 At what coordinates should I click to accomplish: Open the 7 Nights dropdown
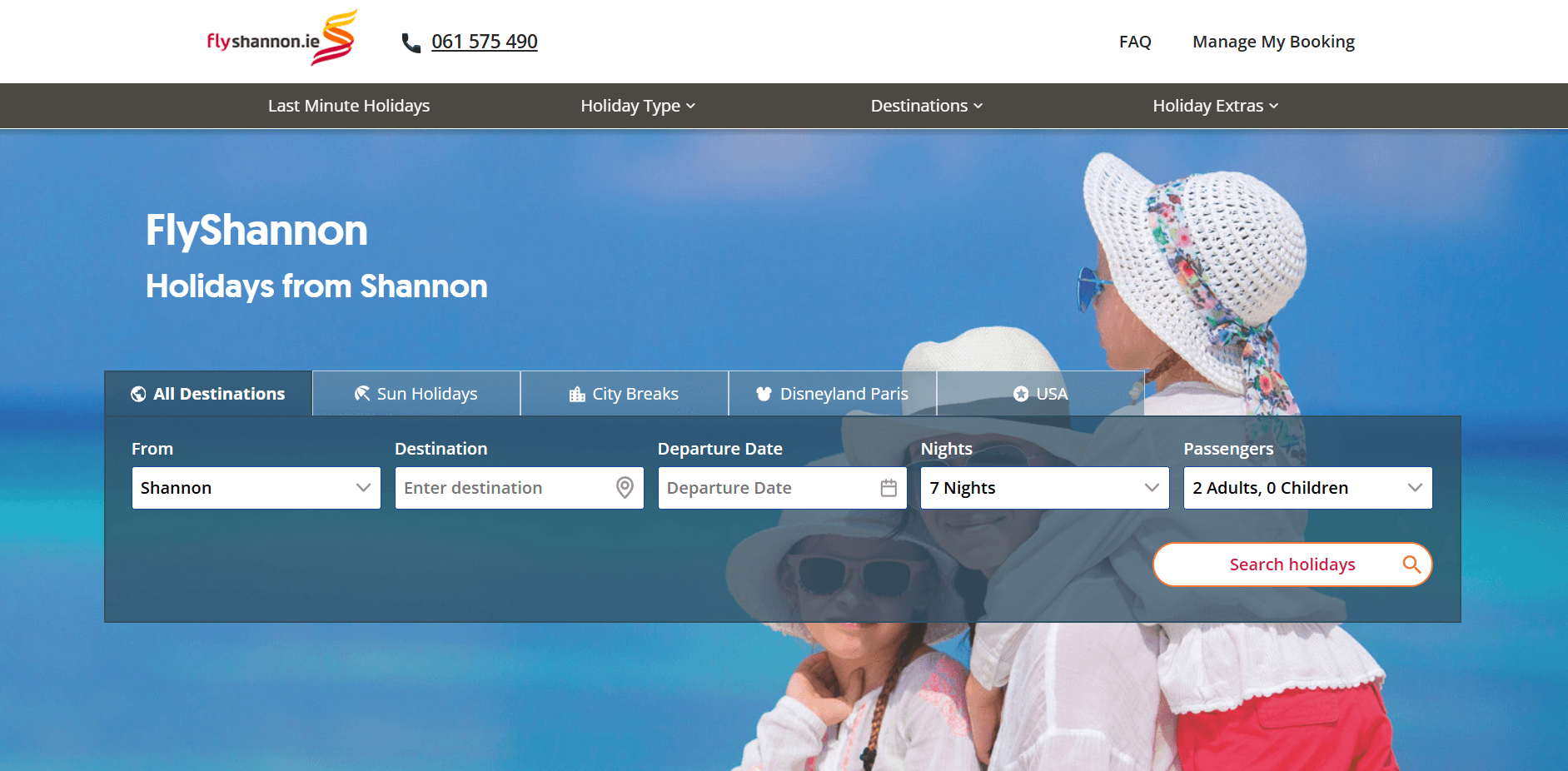pos(1045,488)
